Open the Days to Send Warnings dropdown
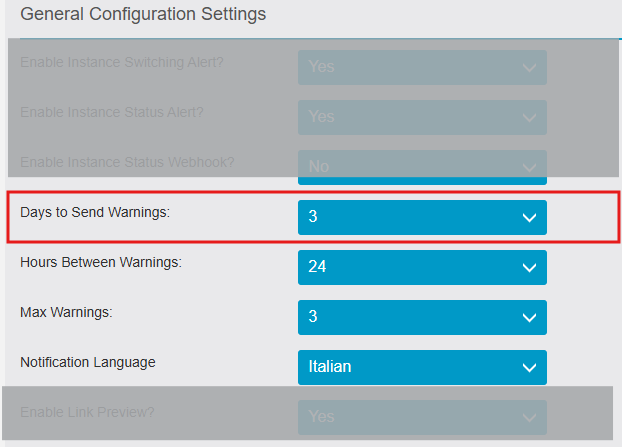622x447 pixels. (x=421, y=217)
